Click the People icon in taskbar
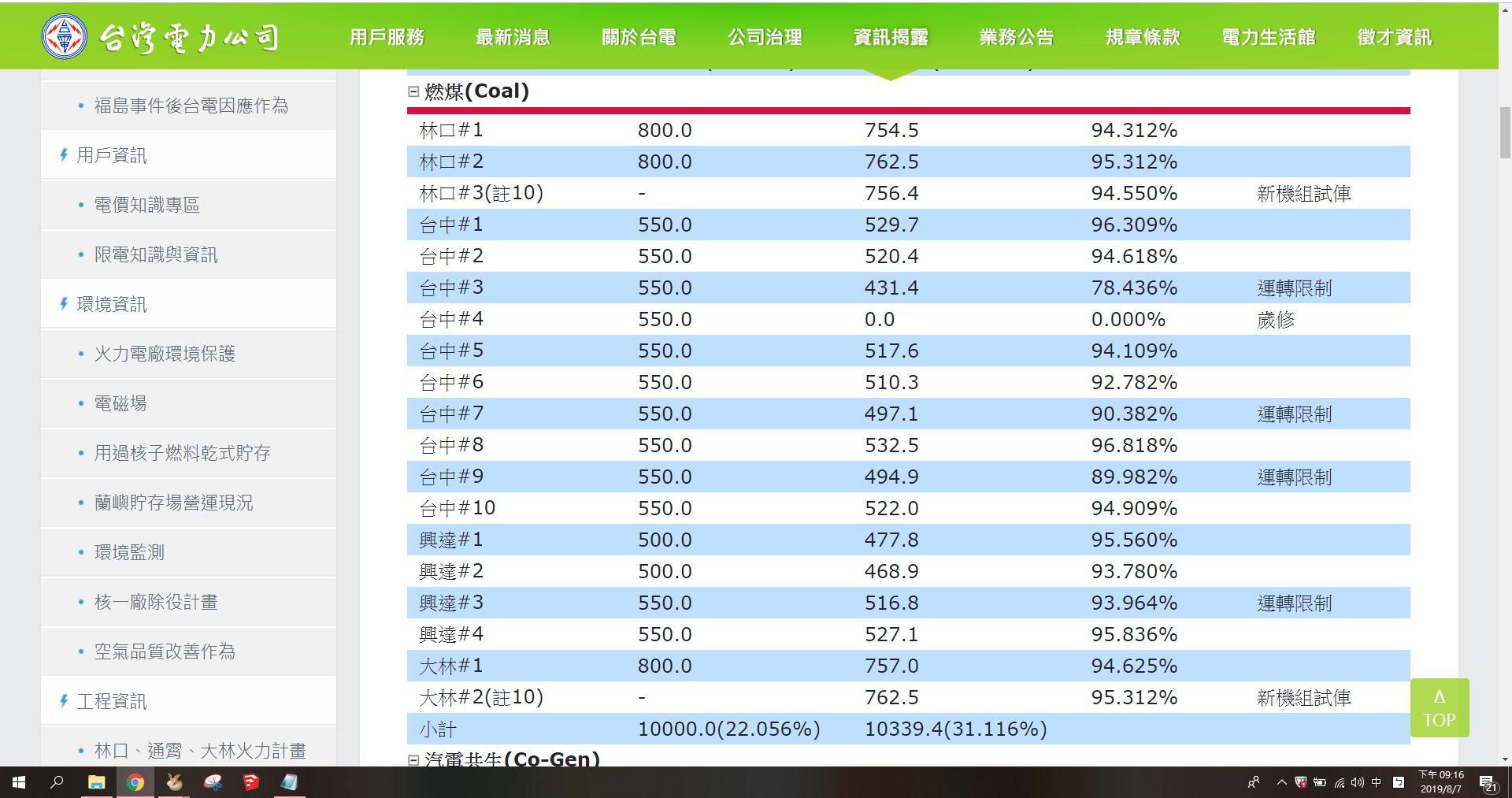Screen dimensions: 1512x798 1254,782
